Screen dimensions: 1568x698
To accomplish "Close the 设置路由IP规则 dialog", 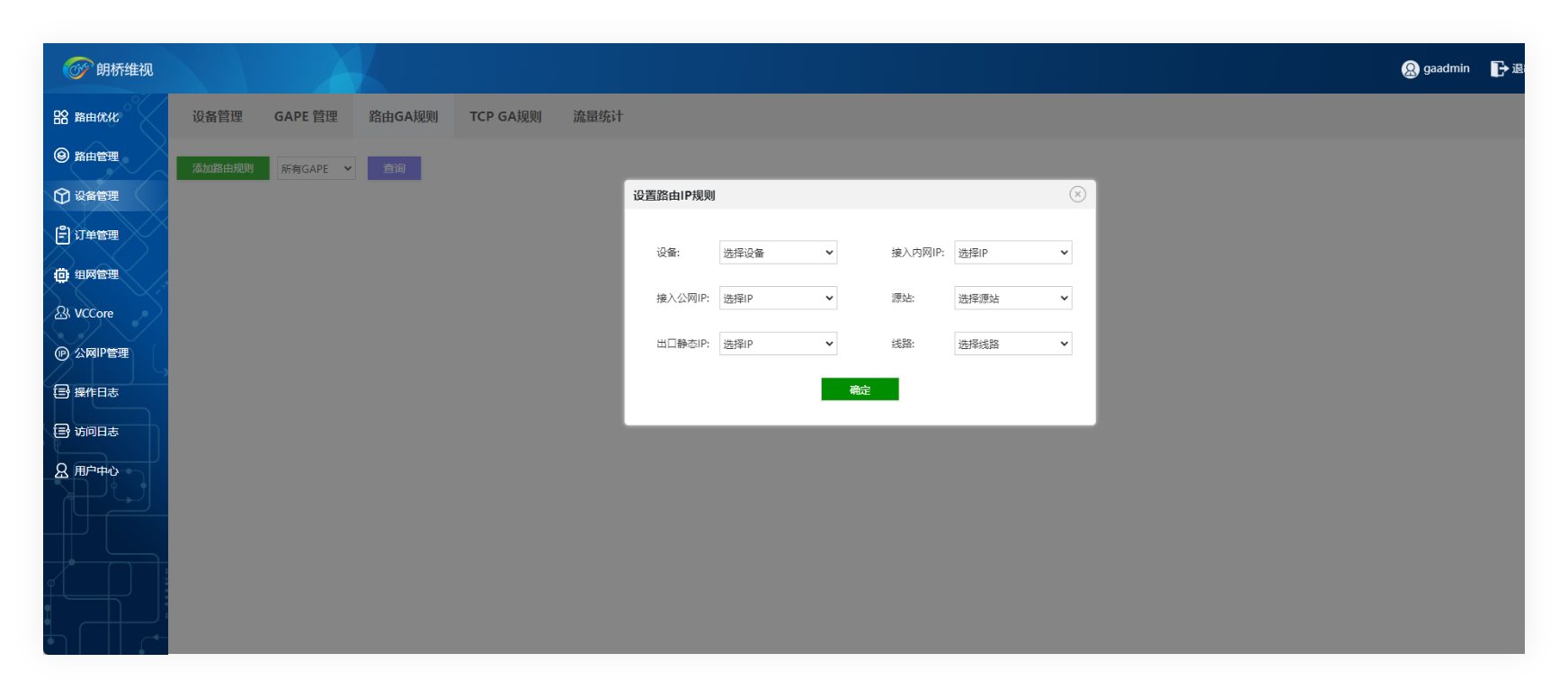I will (x=1077, y=194).
